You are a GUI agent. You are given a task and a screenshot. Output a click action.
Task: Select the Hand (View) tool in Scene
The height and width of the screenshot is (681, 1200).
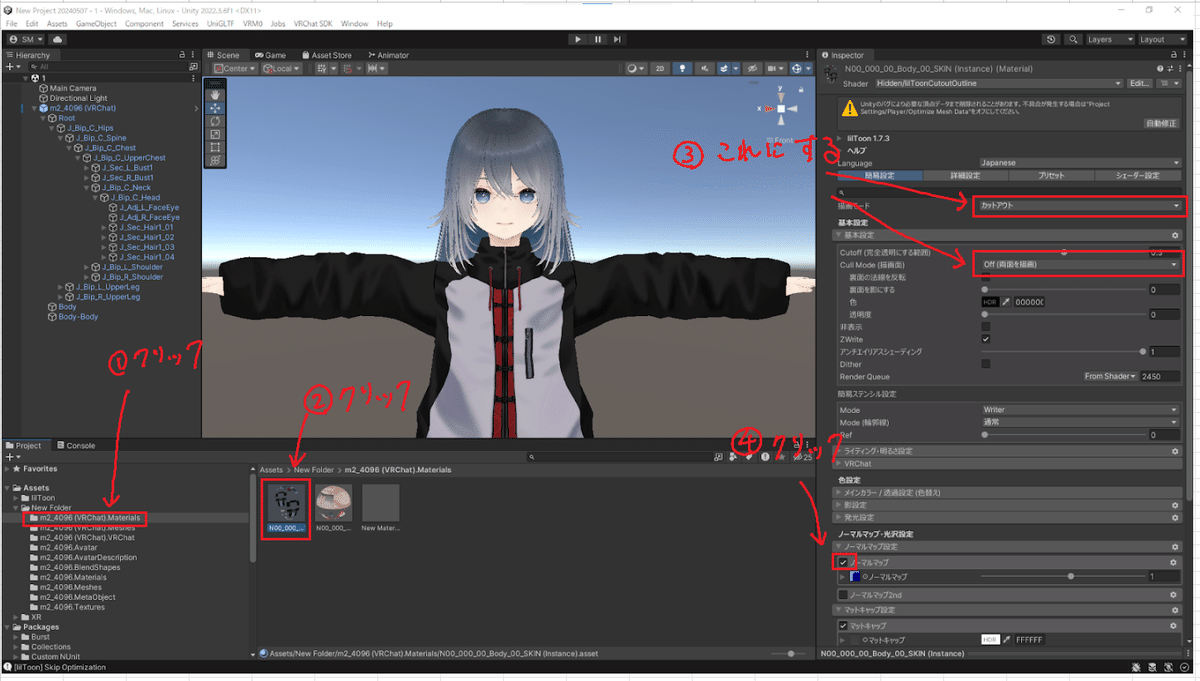pos(217,95)
